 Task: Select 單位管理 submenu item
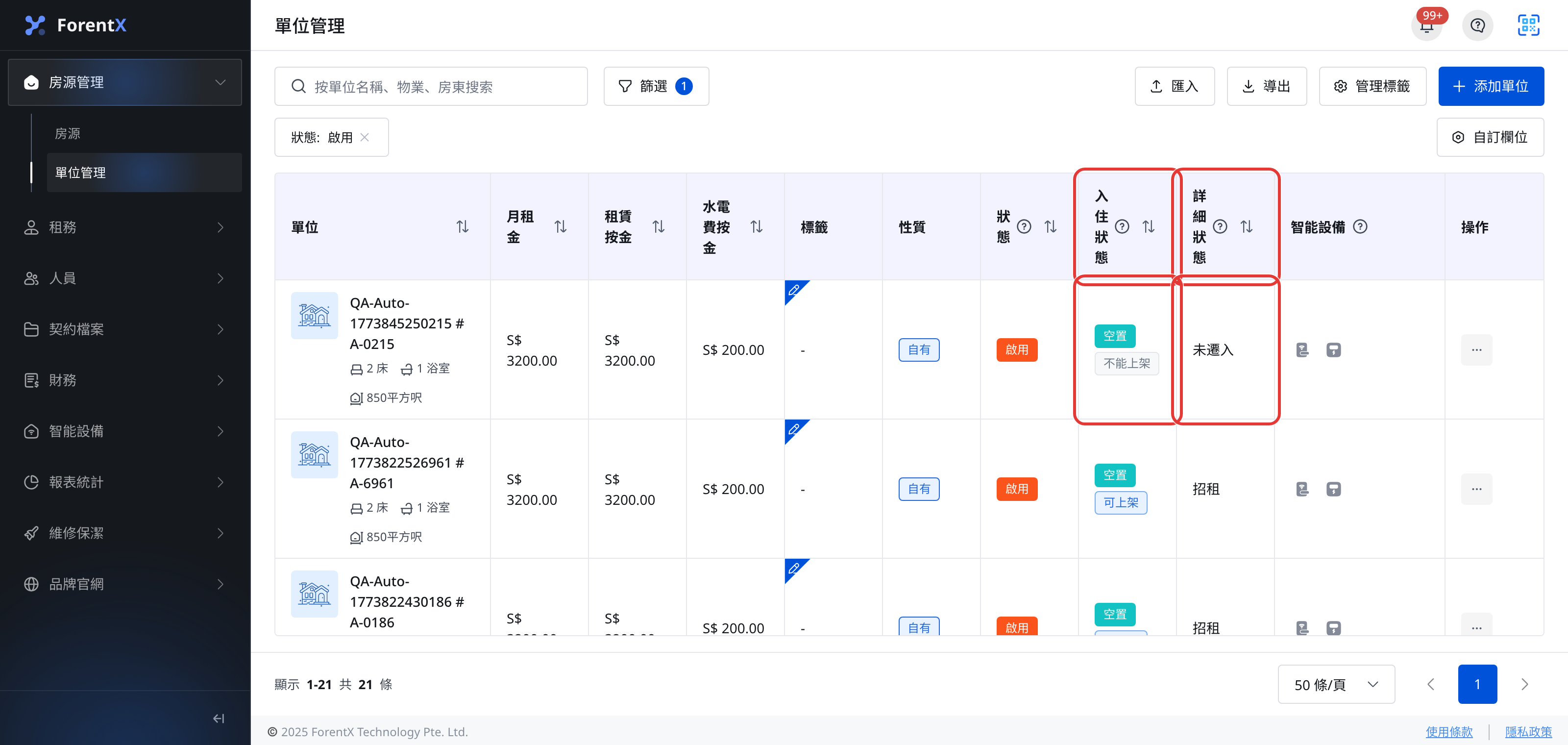[x=144, y=173]
